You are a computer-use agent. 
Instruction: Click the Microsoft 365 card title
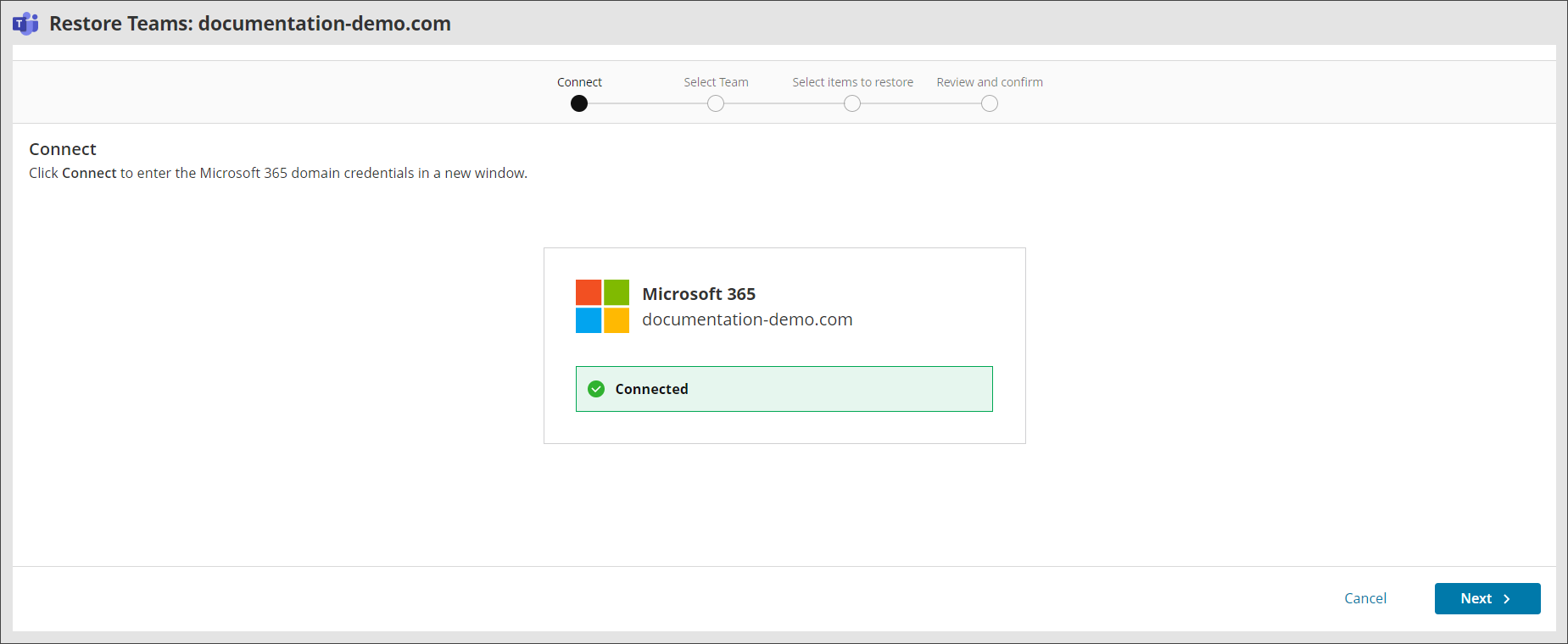699,294
